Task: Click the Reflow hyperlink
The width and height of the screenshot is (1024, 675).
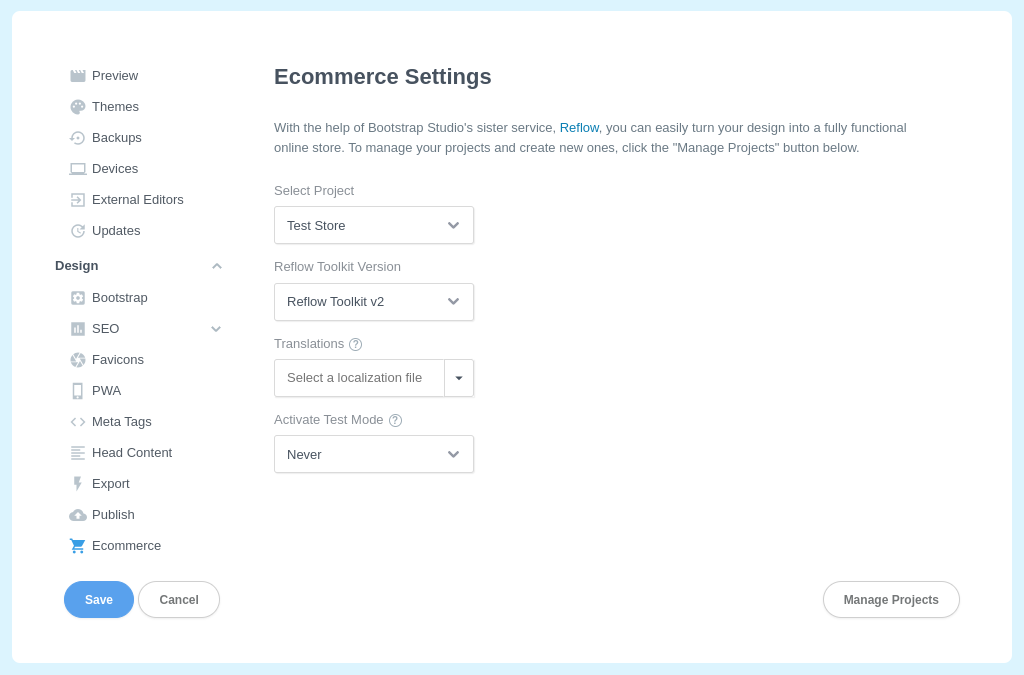Action: 579,127
